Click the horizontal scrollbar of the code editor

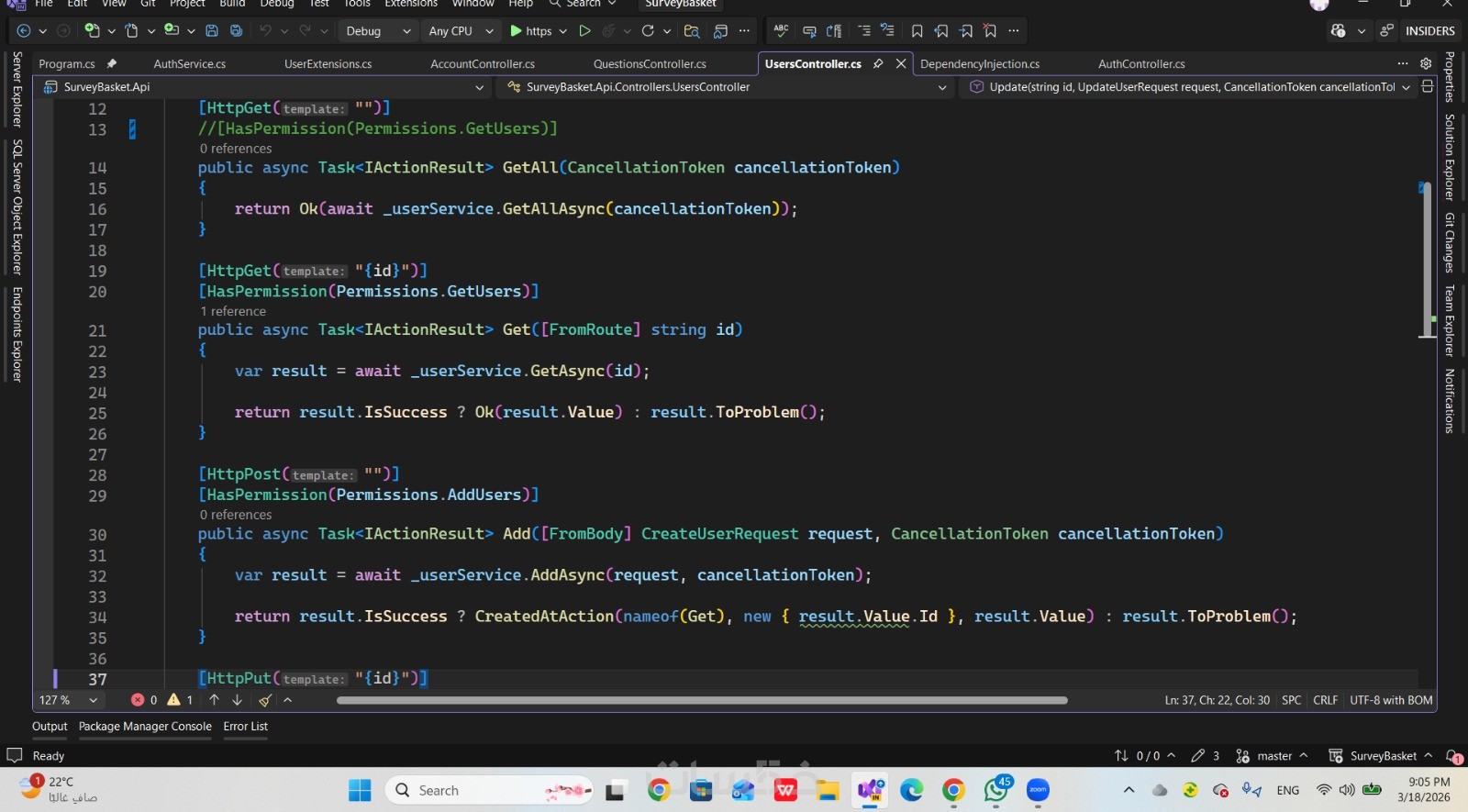(x=702, y=700)
